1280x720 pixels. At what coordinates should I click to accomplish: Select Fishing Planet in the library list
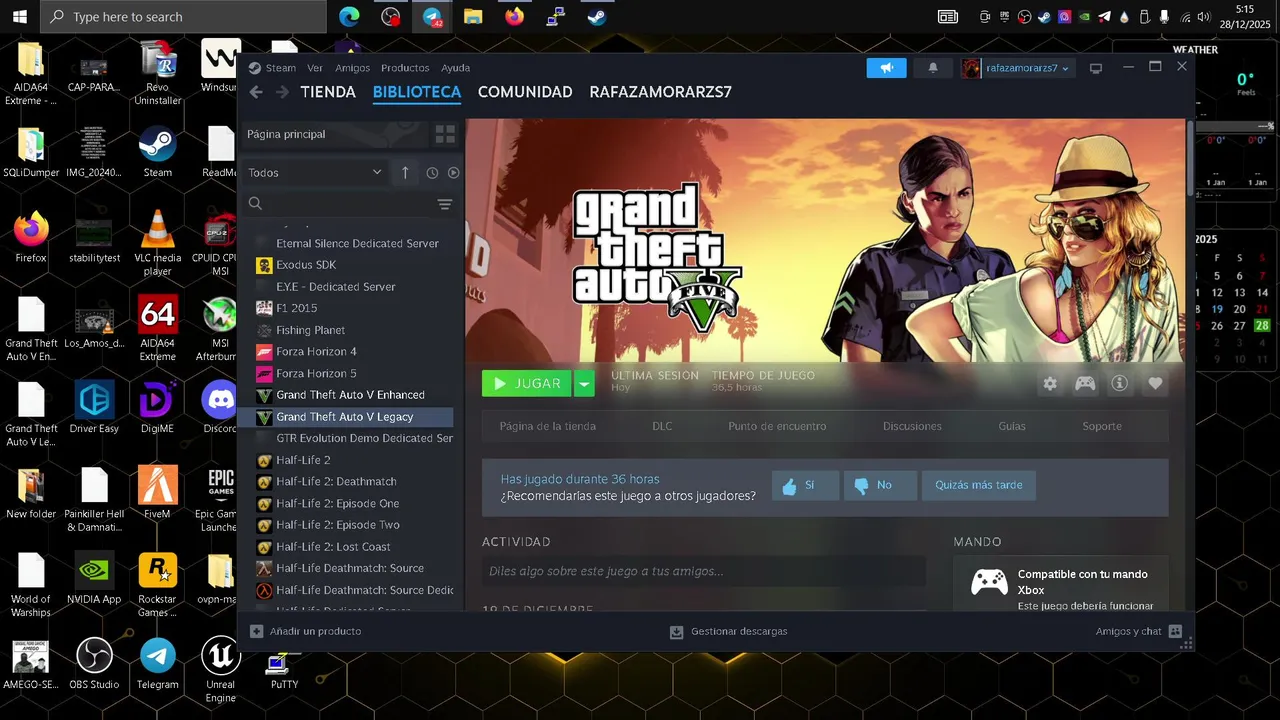310,330
